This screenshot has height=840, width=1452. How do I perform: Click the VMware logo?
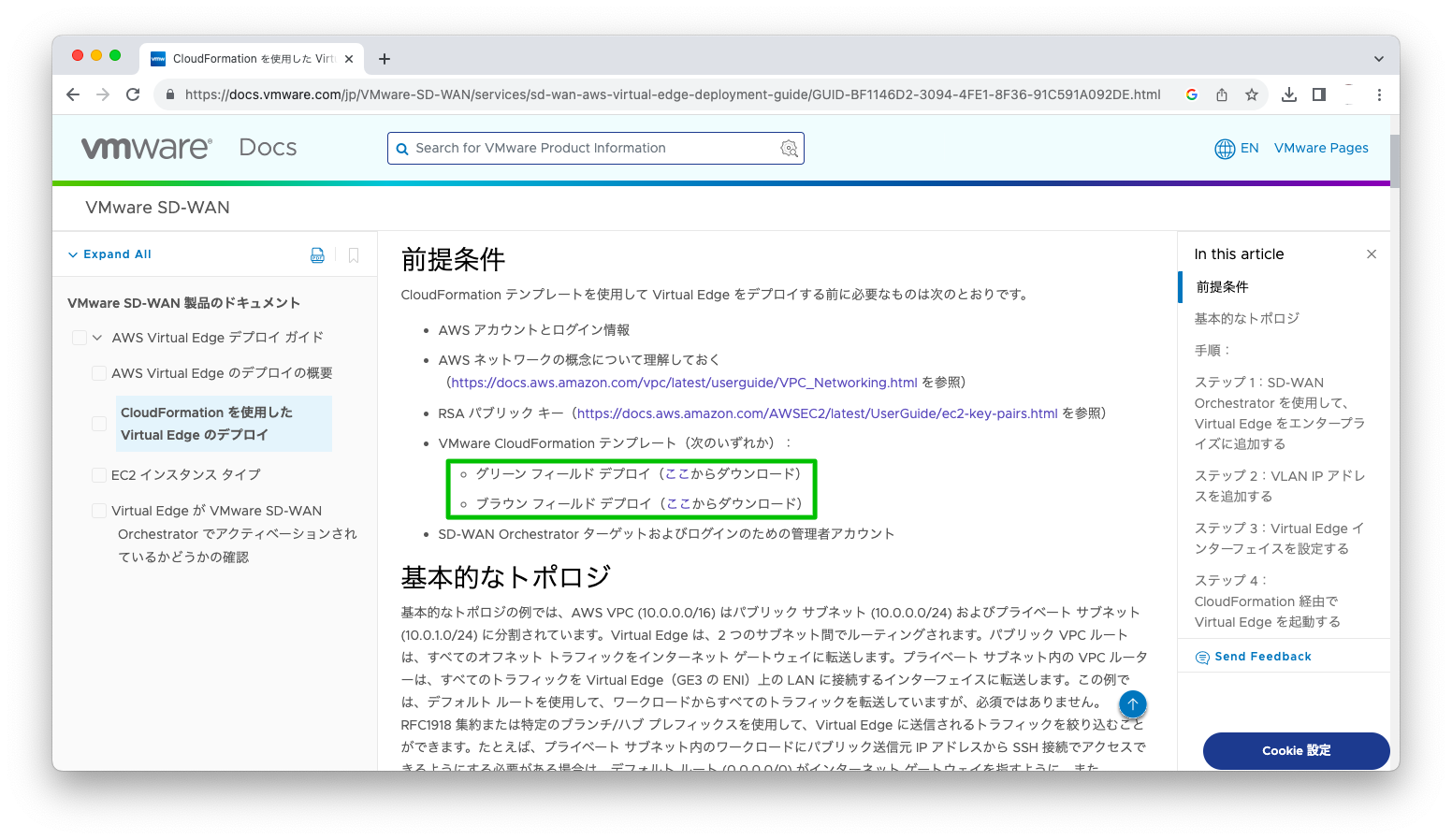click(147, 148)
